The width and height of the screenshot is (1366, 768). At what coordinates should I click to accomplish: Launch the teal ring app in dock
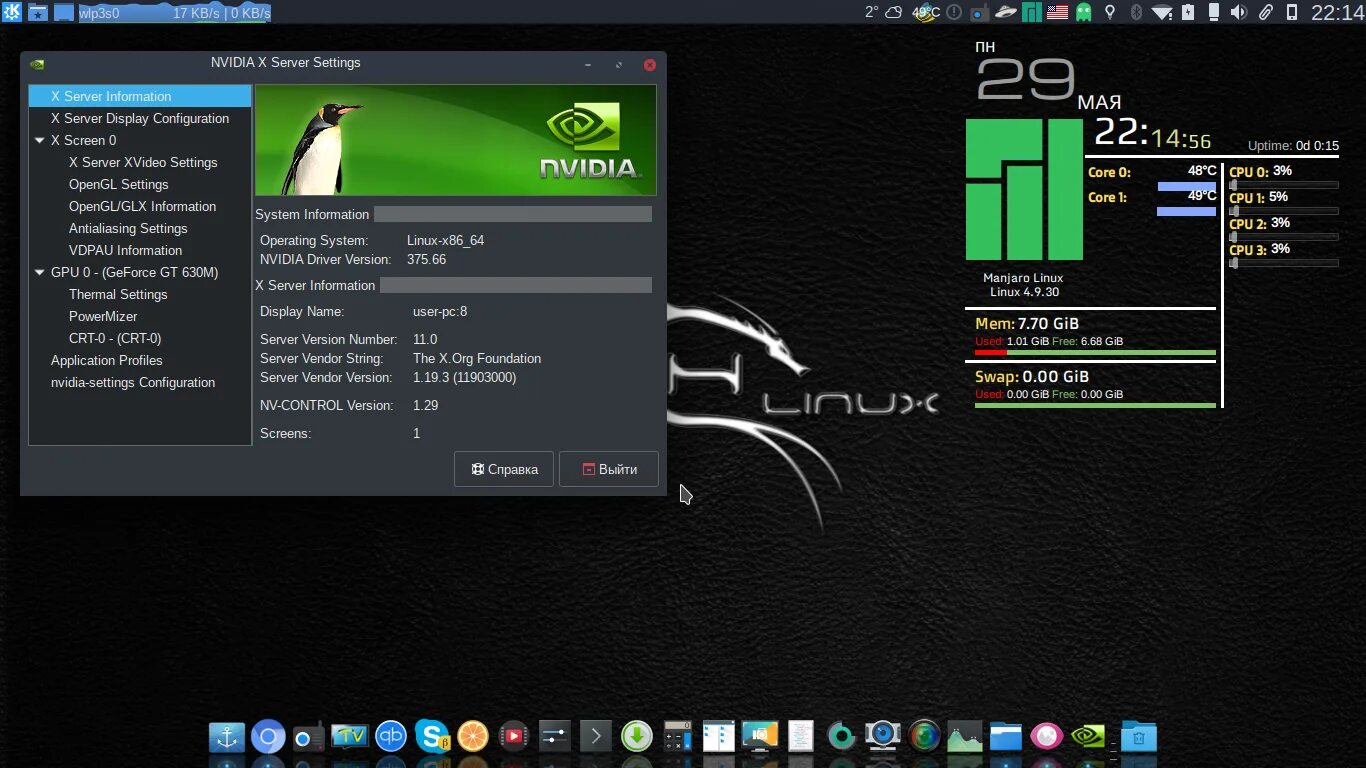(x=842, y=738)
